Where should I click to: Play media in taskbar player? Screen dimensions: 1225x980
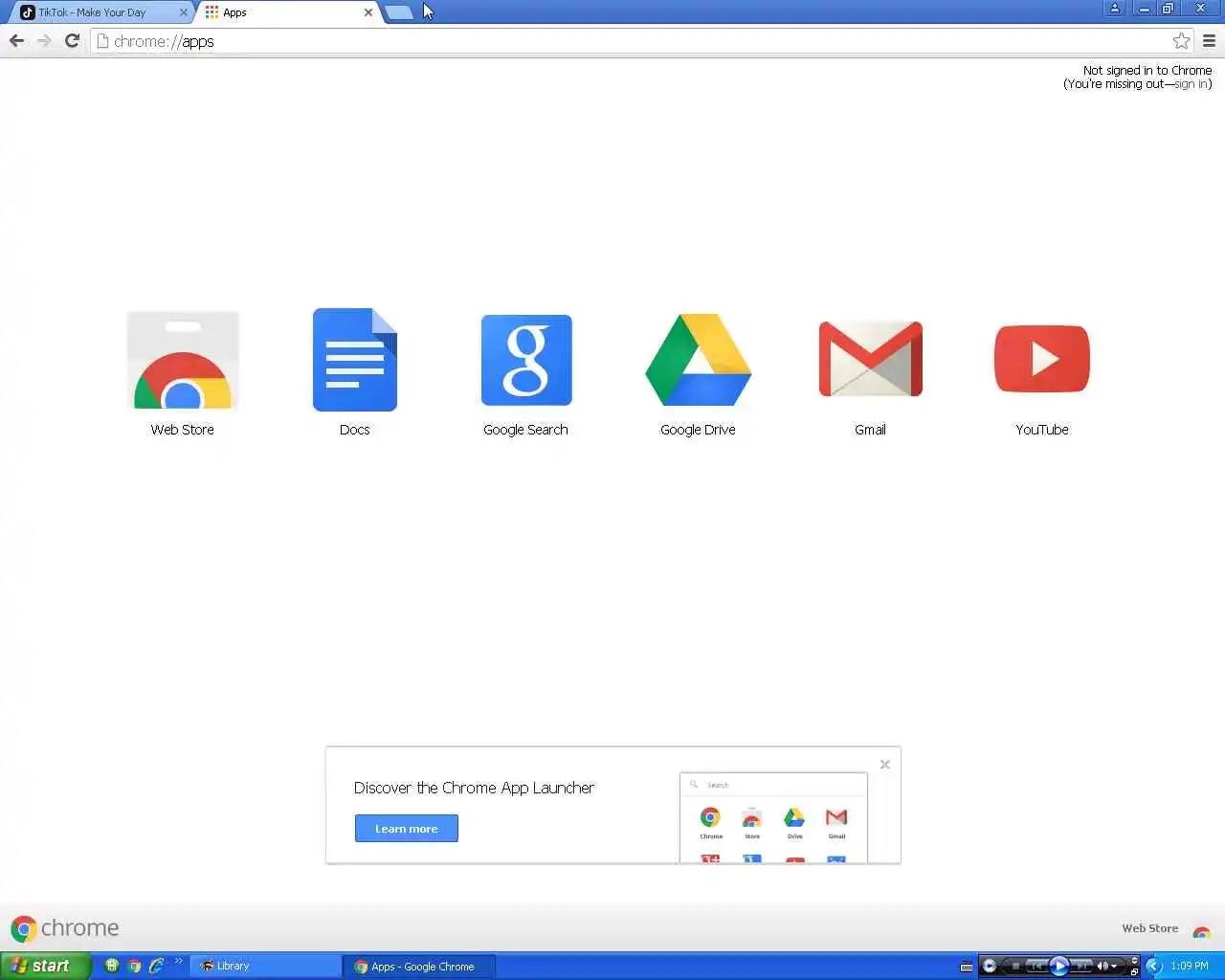pyautogui.click(x=1059, y=966)
